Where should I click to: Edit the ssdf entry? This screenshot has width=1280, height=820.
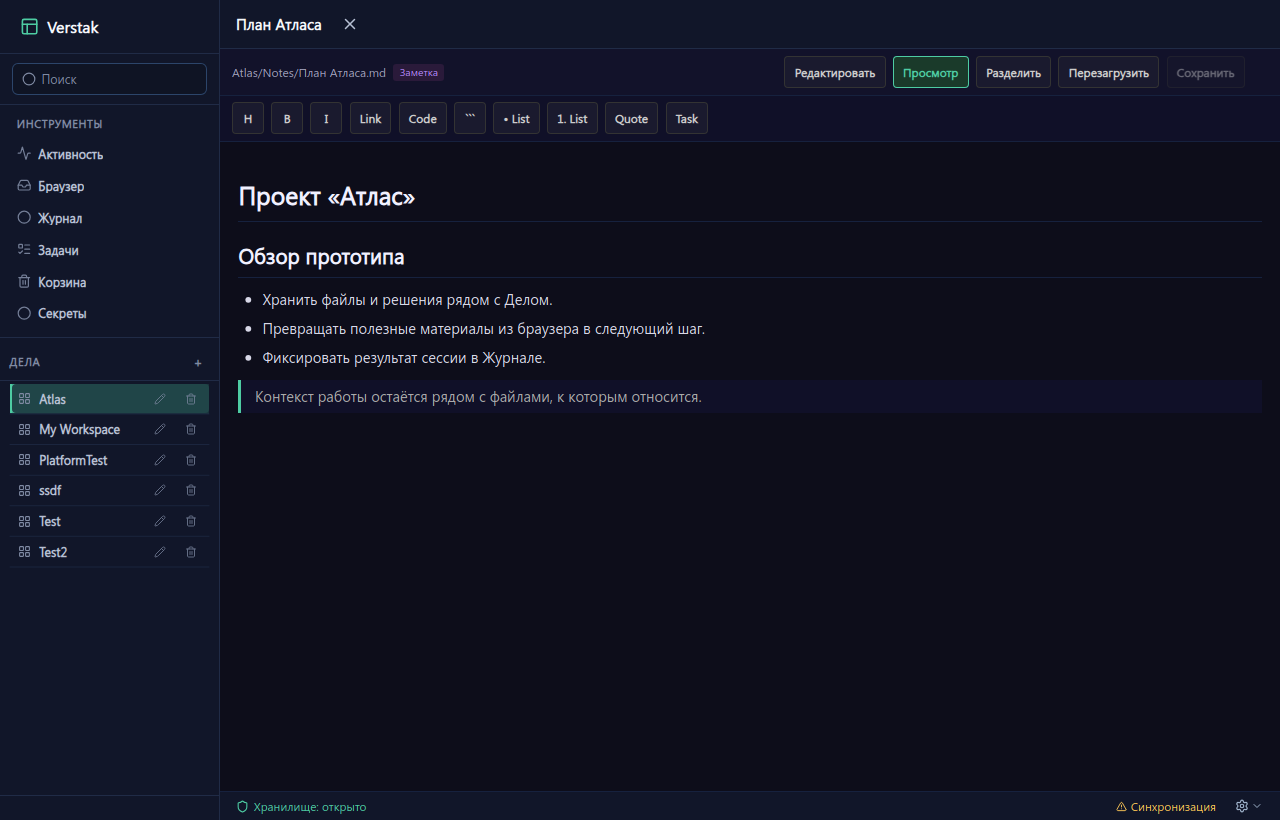click(160, 490)
